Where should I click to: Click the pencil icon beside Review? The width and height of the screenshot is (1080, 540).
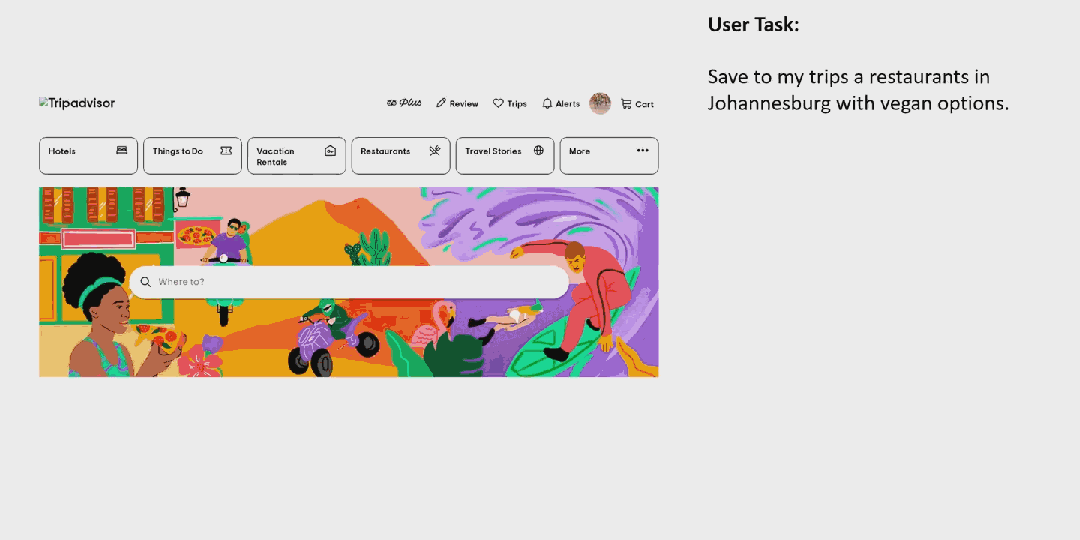[x=441, y=104]
